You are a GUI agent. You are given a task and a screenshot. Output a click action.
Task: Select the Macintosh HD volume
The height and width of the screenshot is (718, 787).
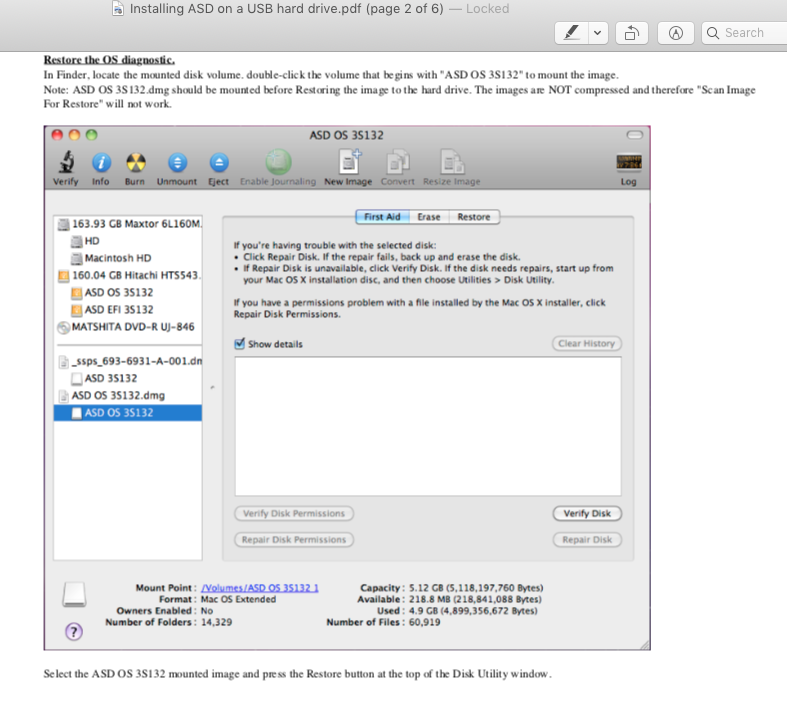point(128,258)
